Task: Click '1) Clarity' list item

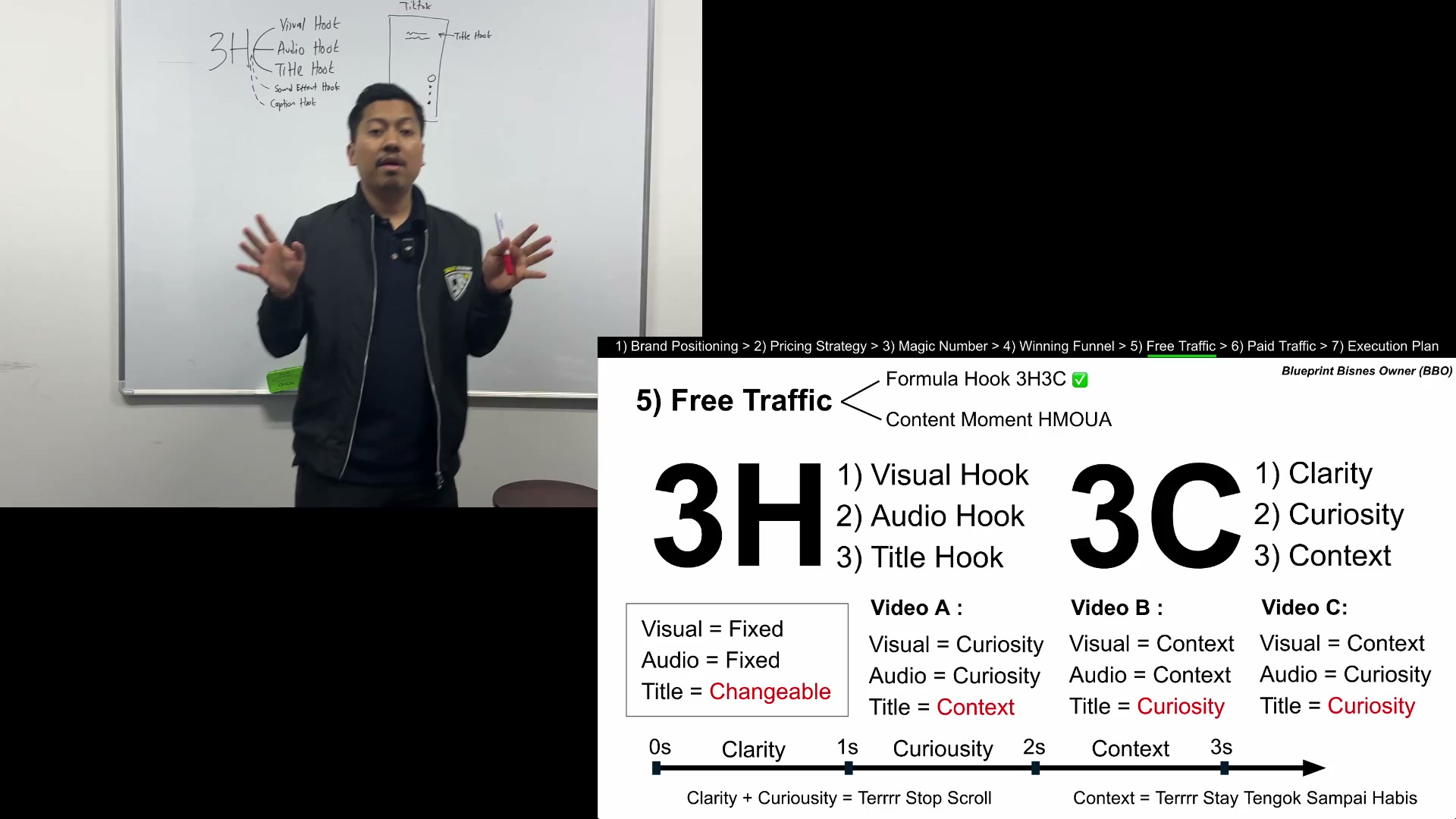Action: pos(1313,473)
